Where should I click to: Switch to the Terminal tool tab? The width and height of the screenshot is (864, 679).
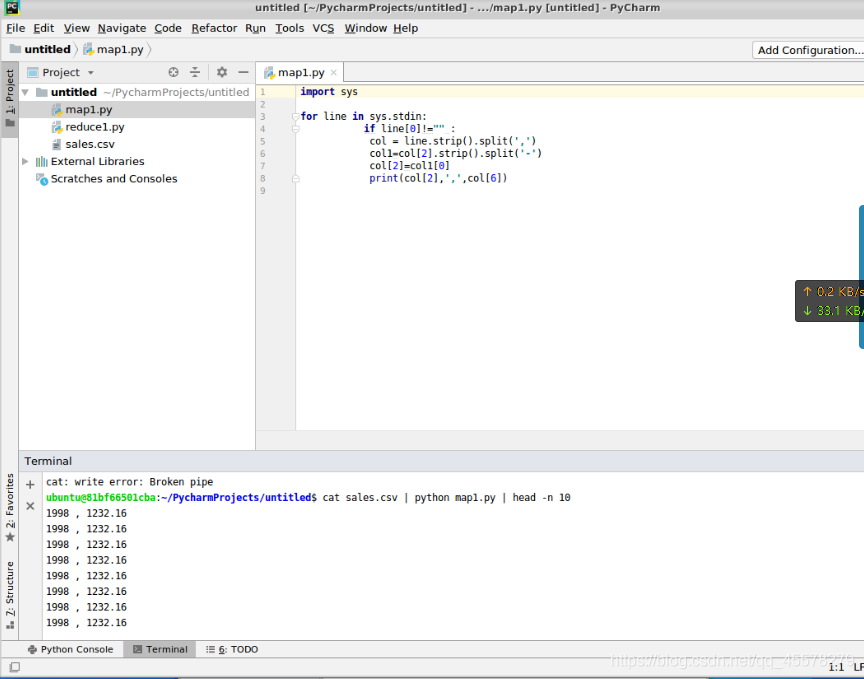click(160, 649)
